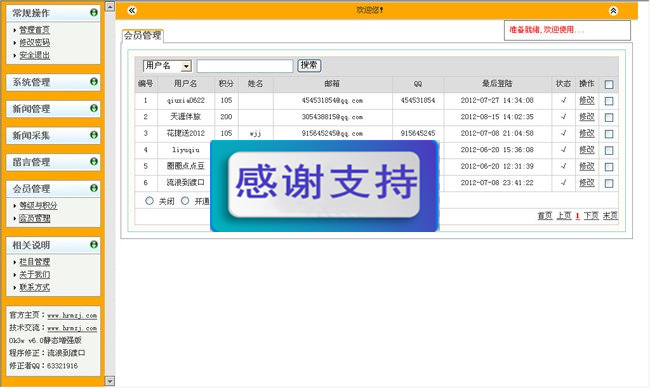The height and width of the screenshot is (388, 650).
Task: Click 修改 for user 流浪到渡口
Action: [x=587, y=183]
